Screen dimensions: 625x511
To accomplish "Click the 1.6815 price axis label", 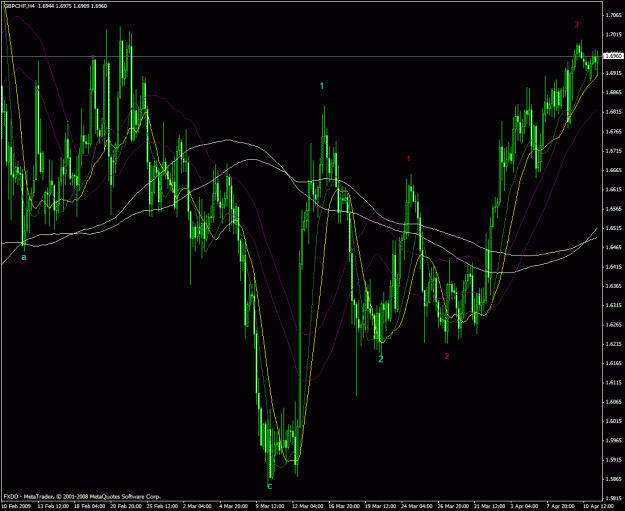I will click(613, 112).
